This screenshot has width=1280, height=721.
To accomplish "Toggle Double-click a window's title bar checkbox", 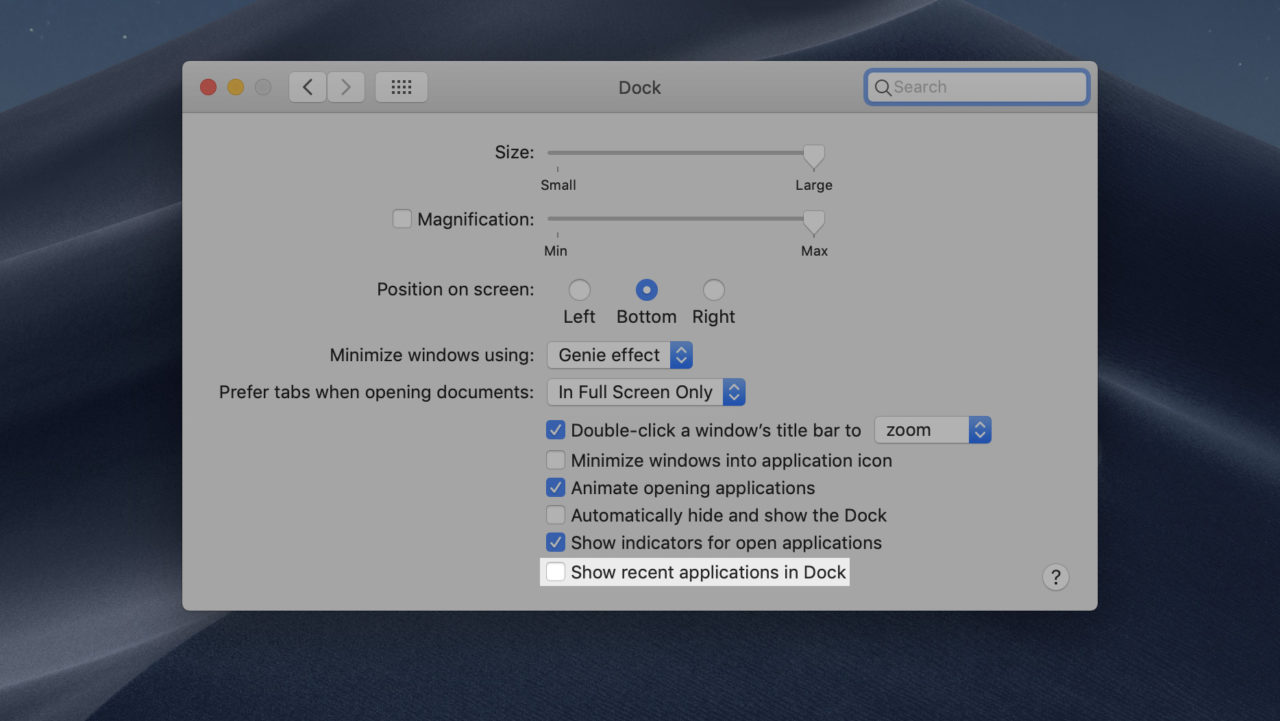I will tap(555, 430).
